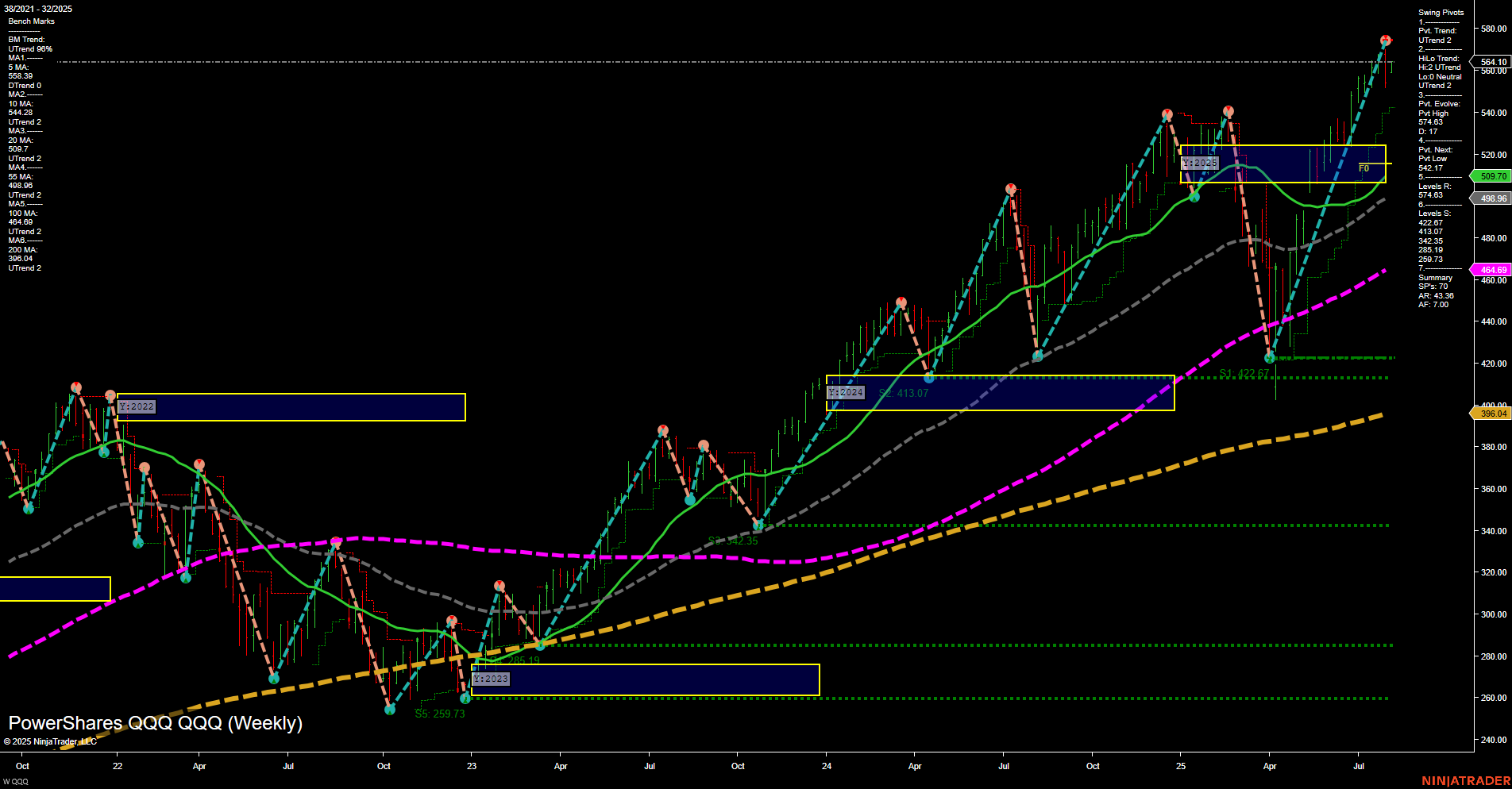Click the Bench Marks panel header text
The width and height of the screenshot is (1512, 789).
31,21
